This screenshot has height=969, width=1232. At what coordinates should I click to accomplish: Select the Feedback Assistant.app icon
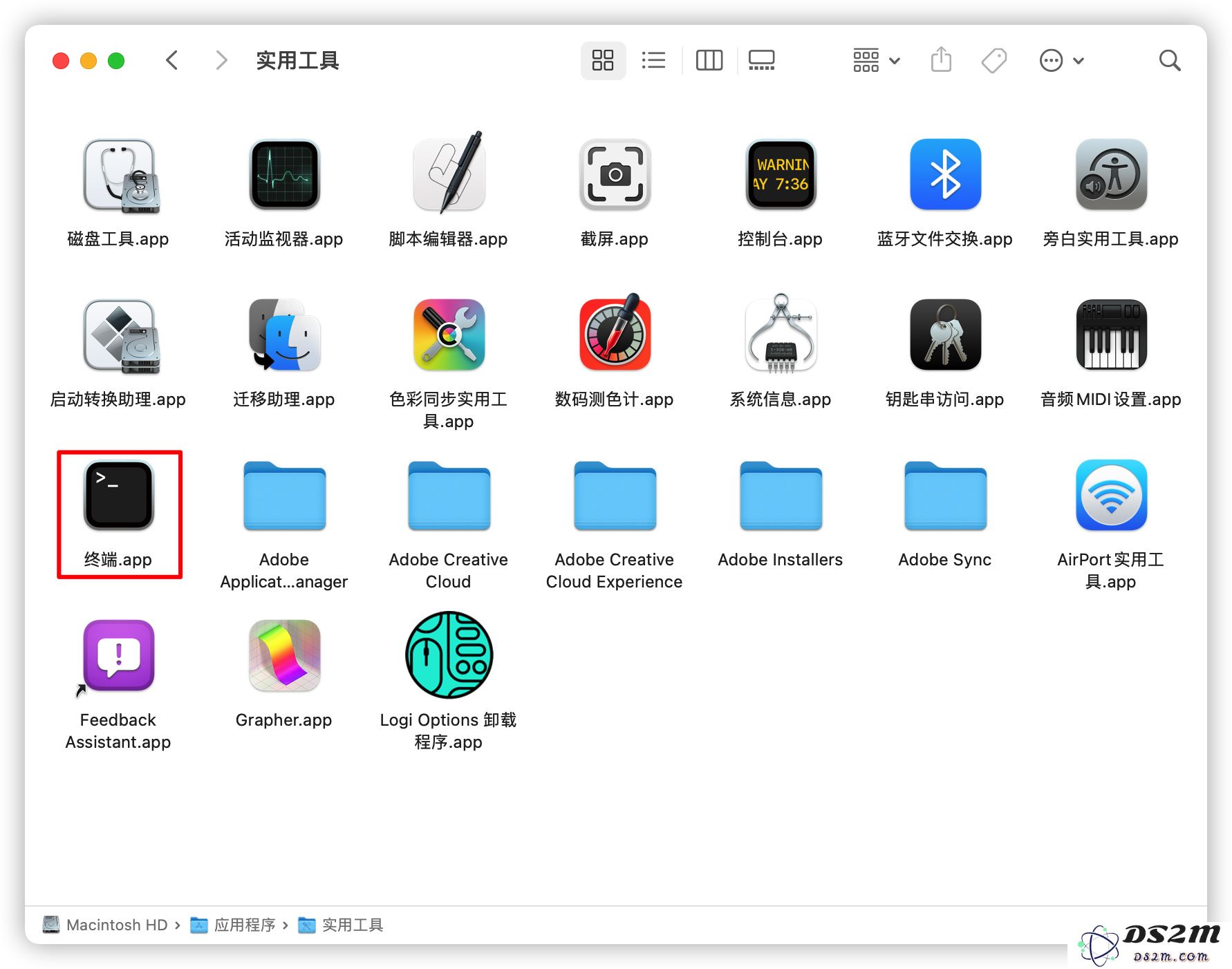pos(118,656)
